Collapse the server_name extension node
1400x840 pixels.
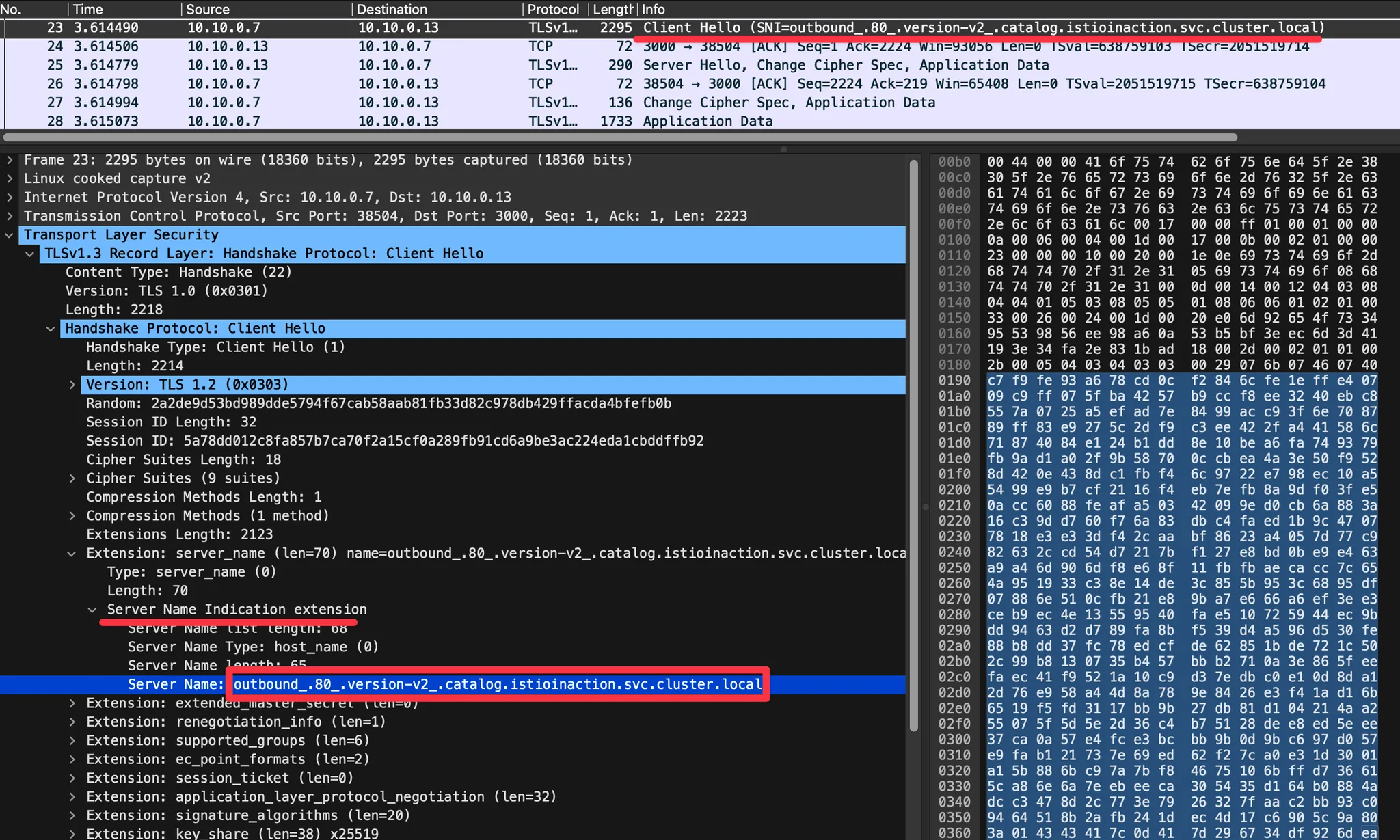coord(72,554)
